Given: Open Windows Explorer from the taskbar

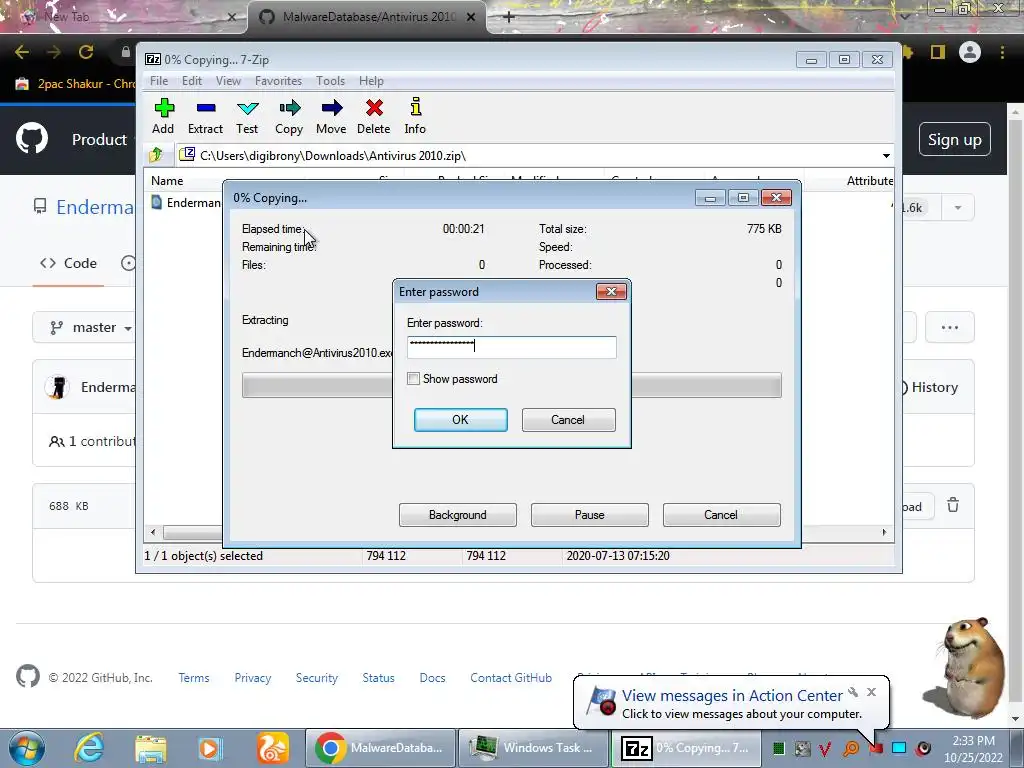Looking at the screenshot, I should [x=150, y=748].
